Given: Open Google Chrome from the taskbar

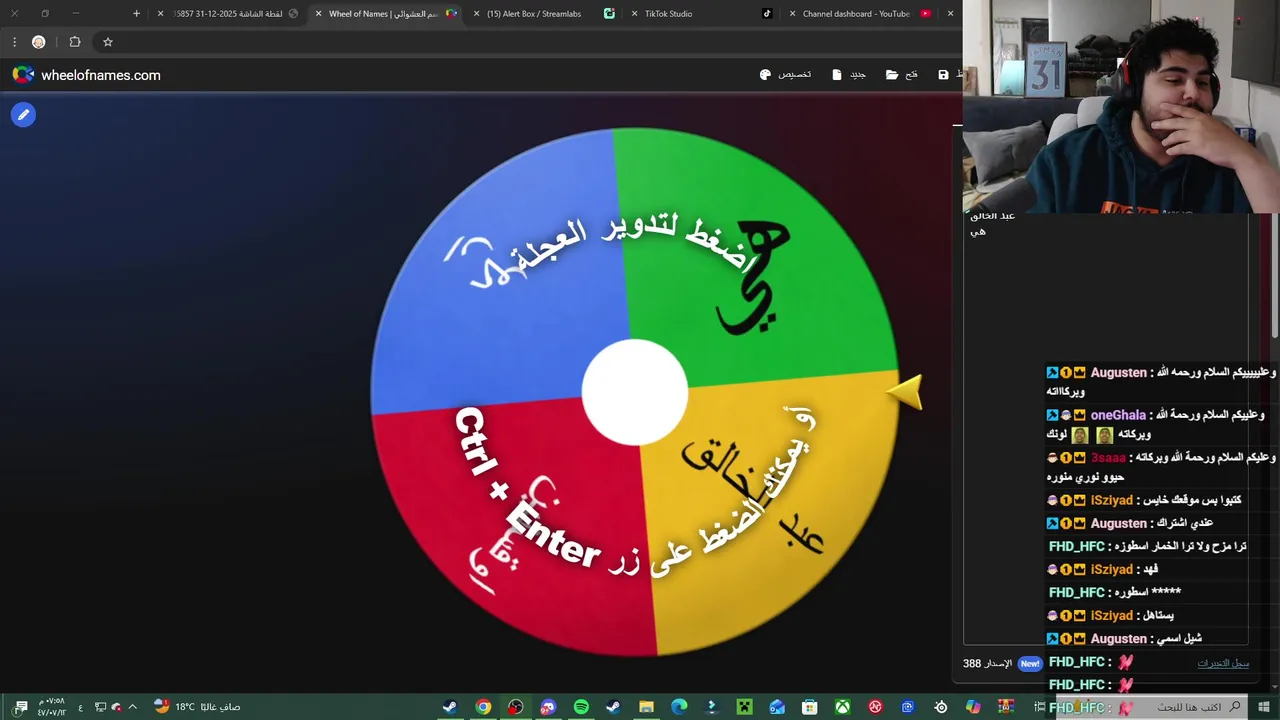Looking at the screenshot, I should (x=483, y=707).
